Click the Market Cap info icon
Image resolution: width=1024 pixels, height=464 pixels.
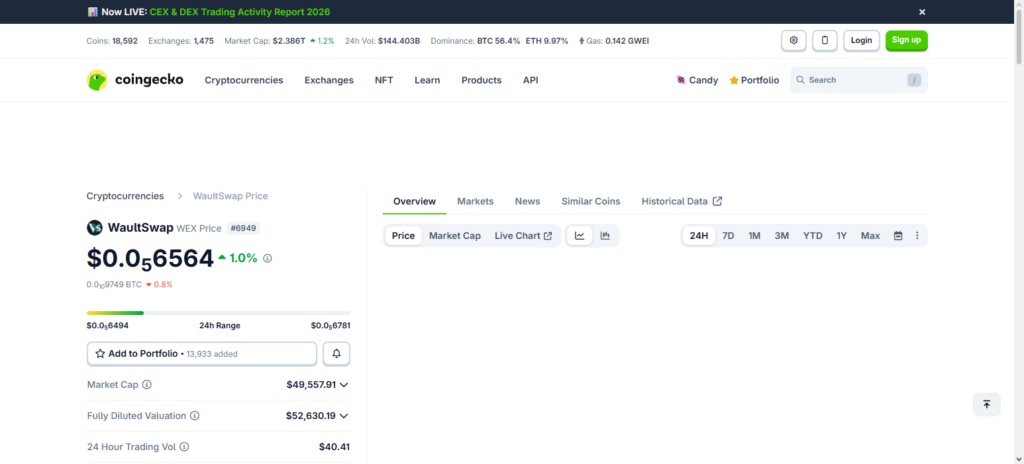pyautogui.click(x=147, y=385)
